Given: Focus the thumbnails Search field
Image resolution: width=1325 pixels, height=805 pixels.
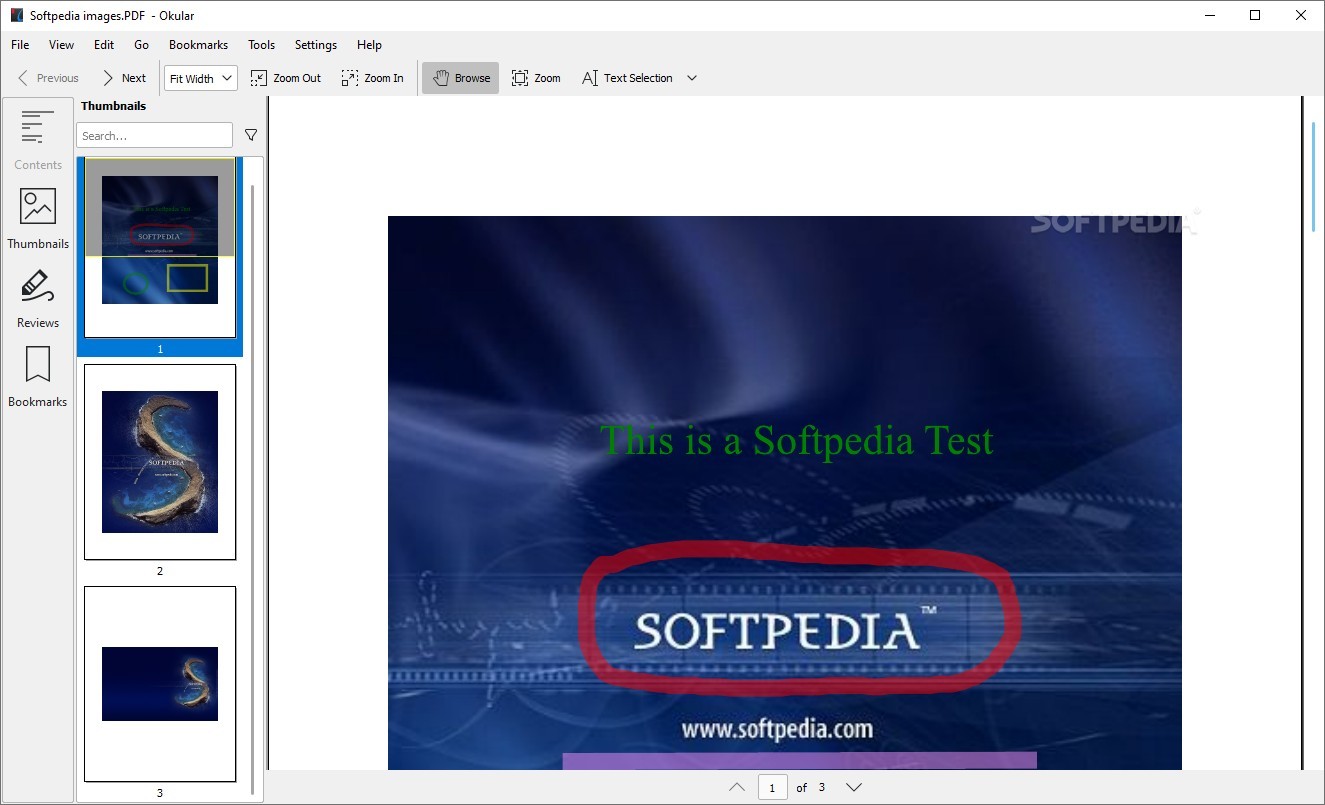Looking at the screenshot, I should coord(154,135).
